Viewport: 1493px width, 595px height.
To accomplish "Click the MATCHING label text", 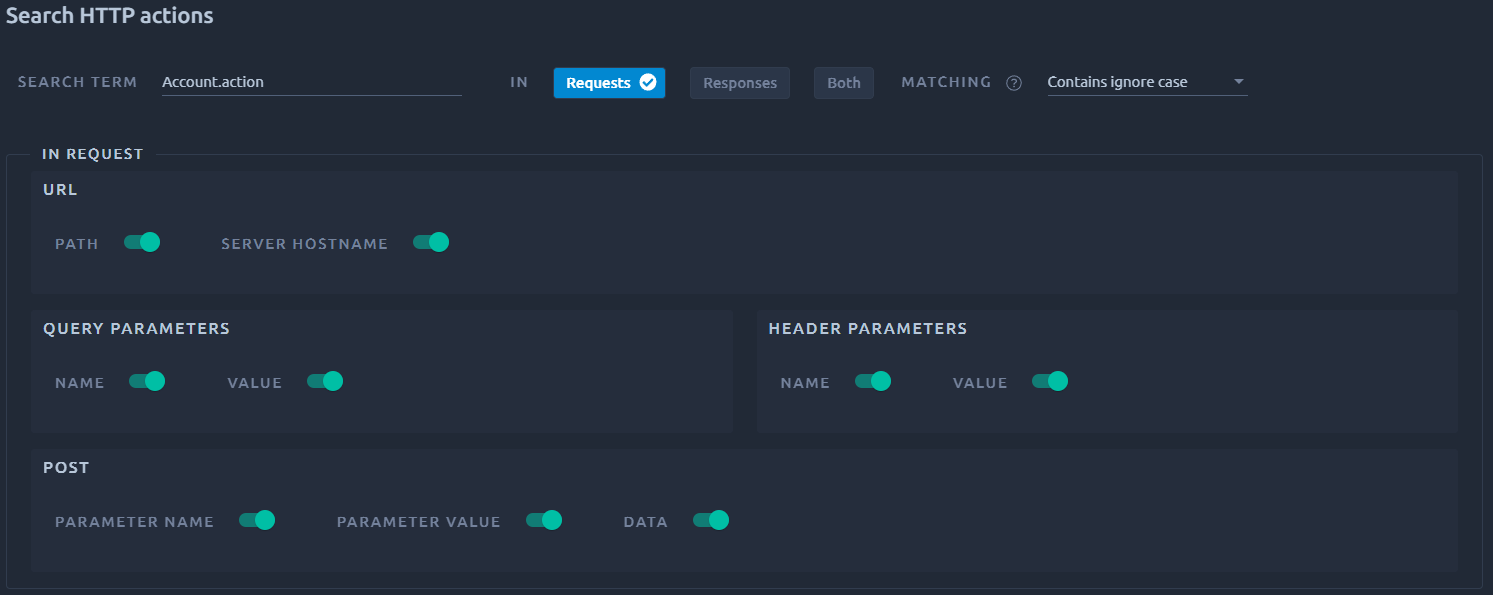I will coord(946,82).
